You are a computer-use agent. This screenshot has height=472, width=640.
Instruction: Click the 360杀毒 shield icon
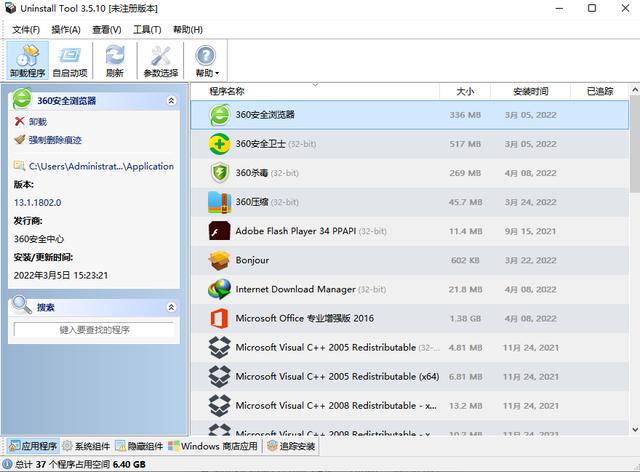[x=220, y=173]
